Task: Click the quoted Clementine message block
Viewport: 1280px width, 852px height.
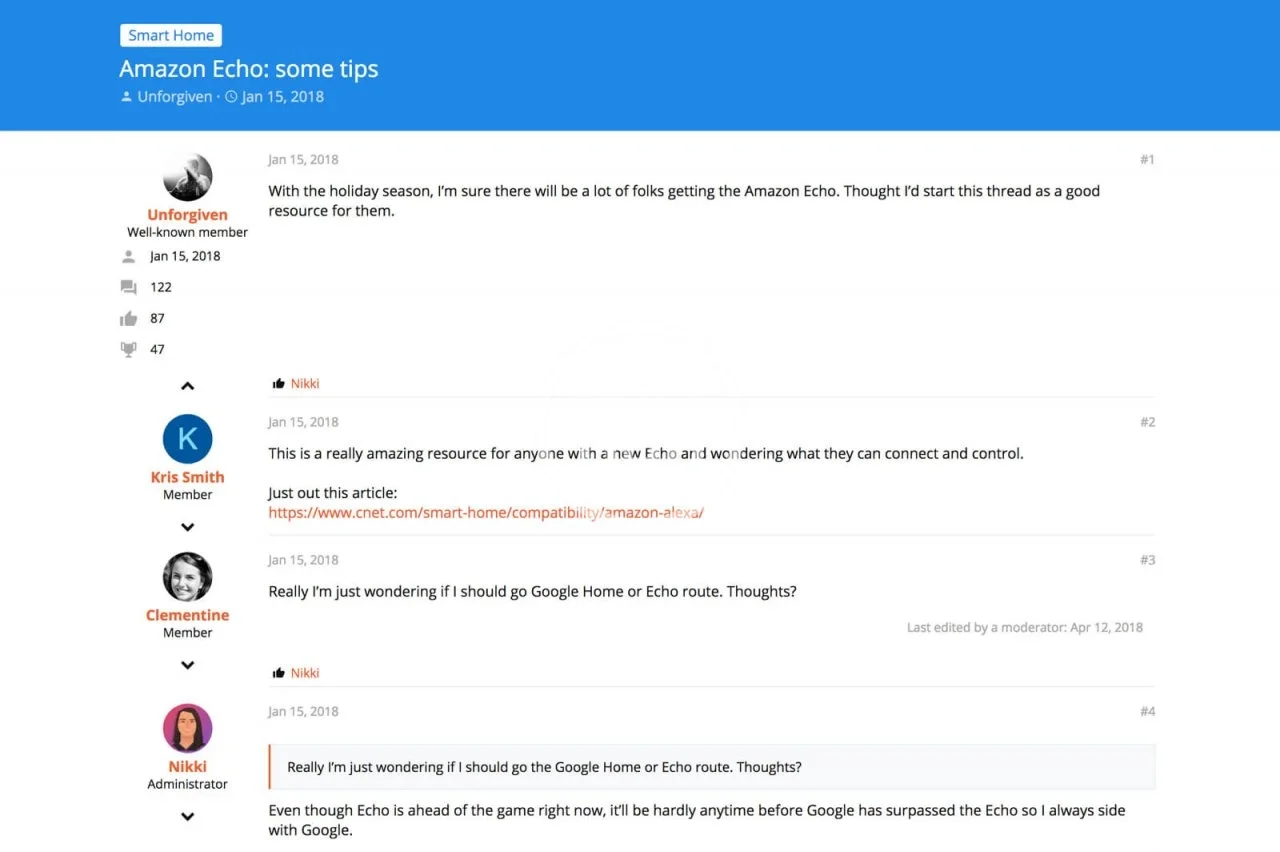Action: [711, 767]
